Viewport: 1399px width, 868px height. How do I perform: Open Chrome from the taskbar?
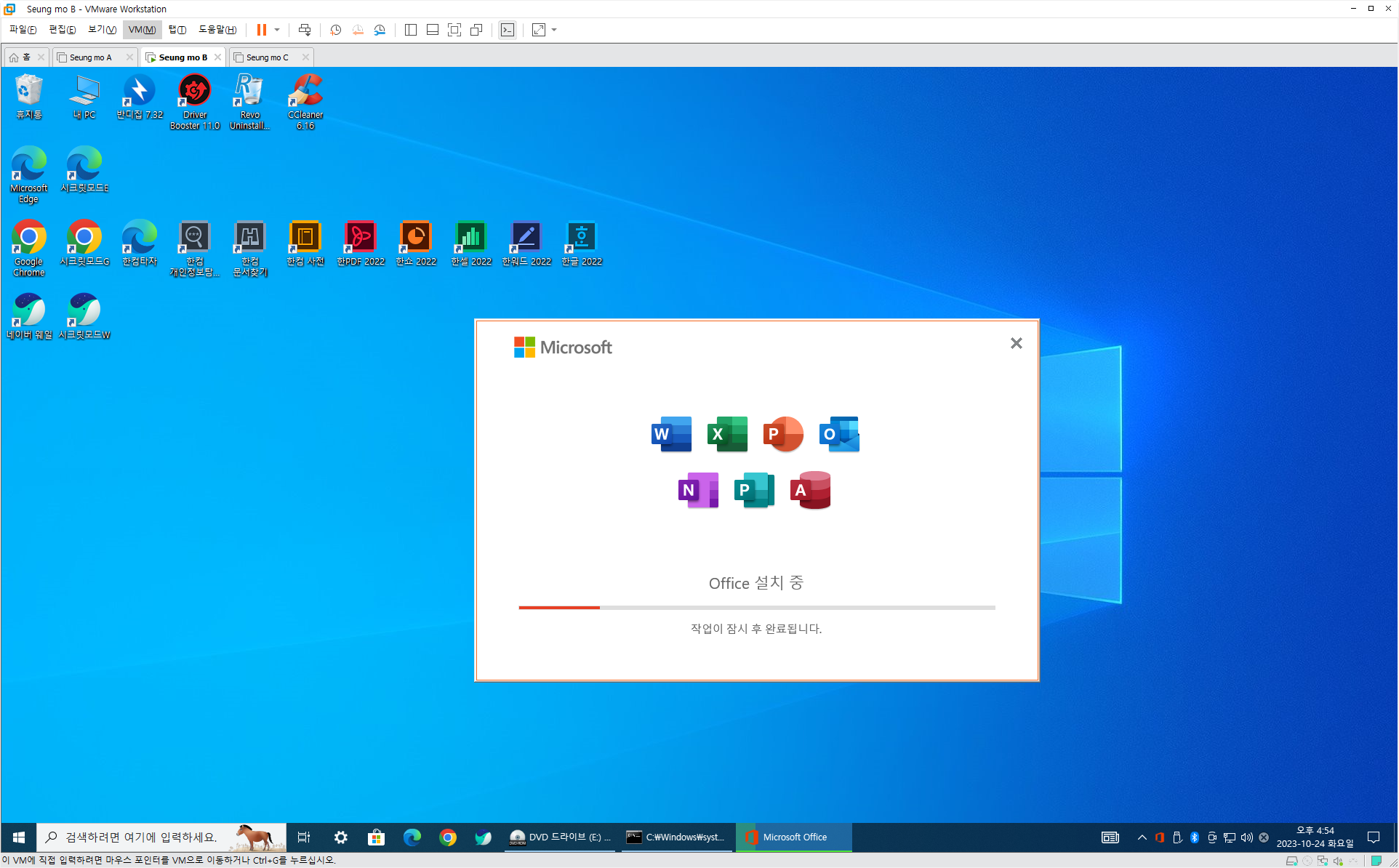point(448,837)
